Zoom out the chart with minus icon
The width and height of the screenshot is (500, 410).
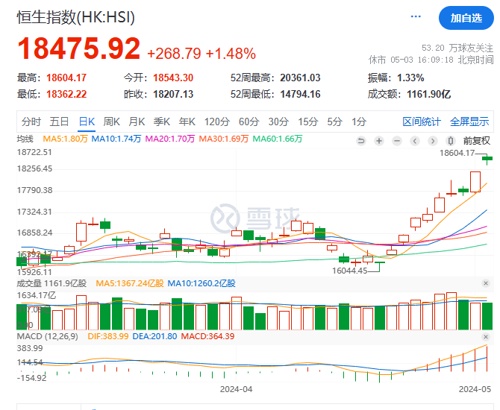[397, 141]
